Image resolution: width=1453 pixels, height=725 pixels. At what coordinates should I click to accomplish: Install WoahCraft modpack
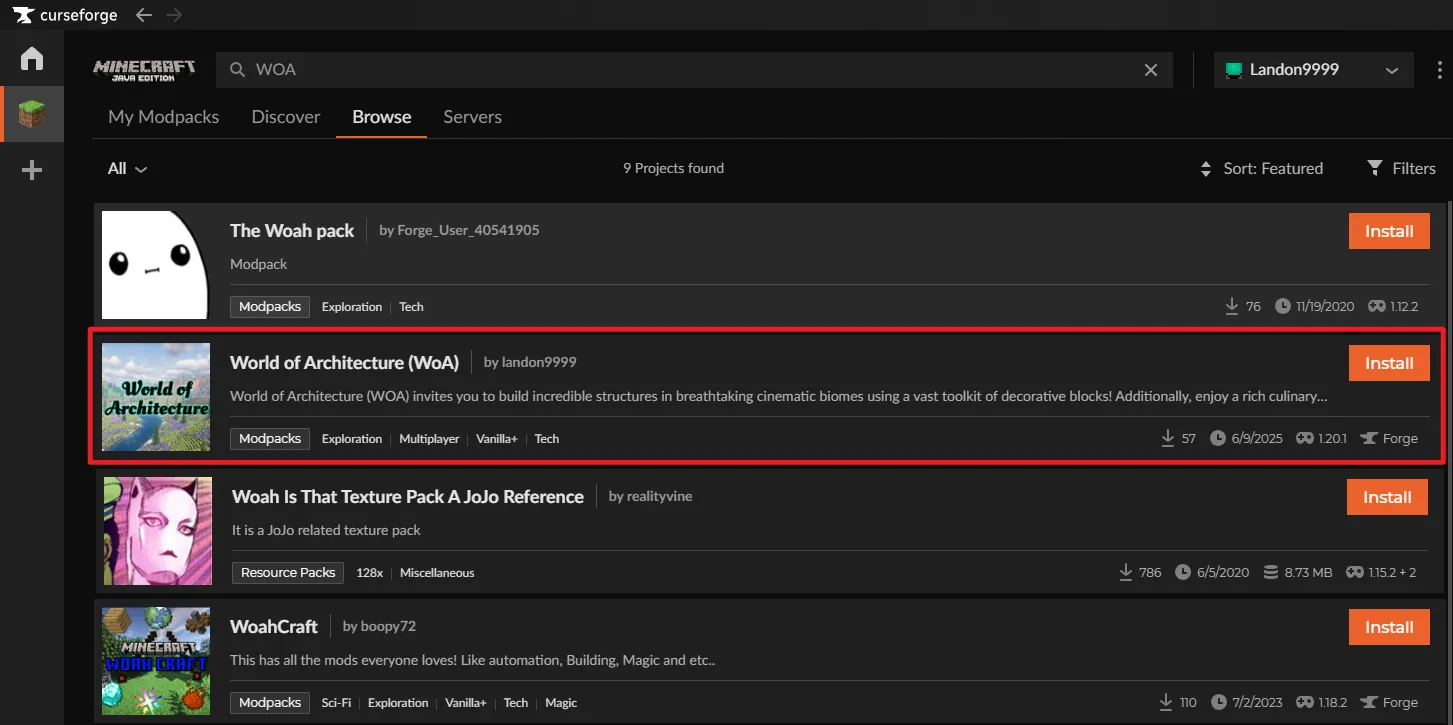pos(1388,627)
